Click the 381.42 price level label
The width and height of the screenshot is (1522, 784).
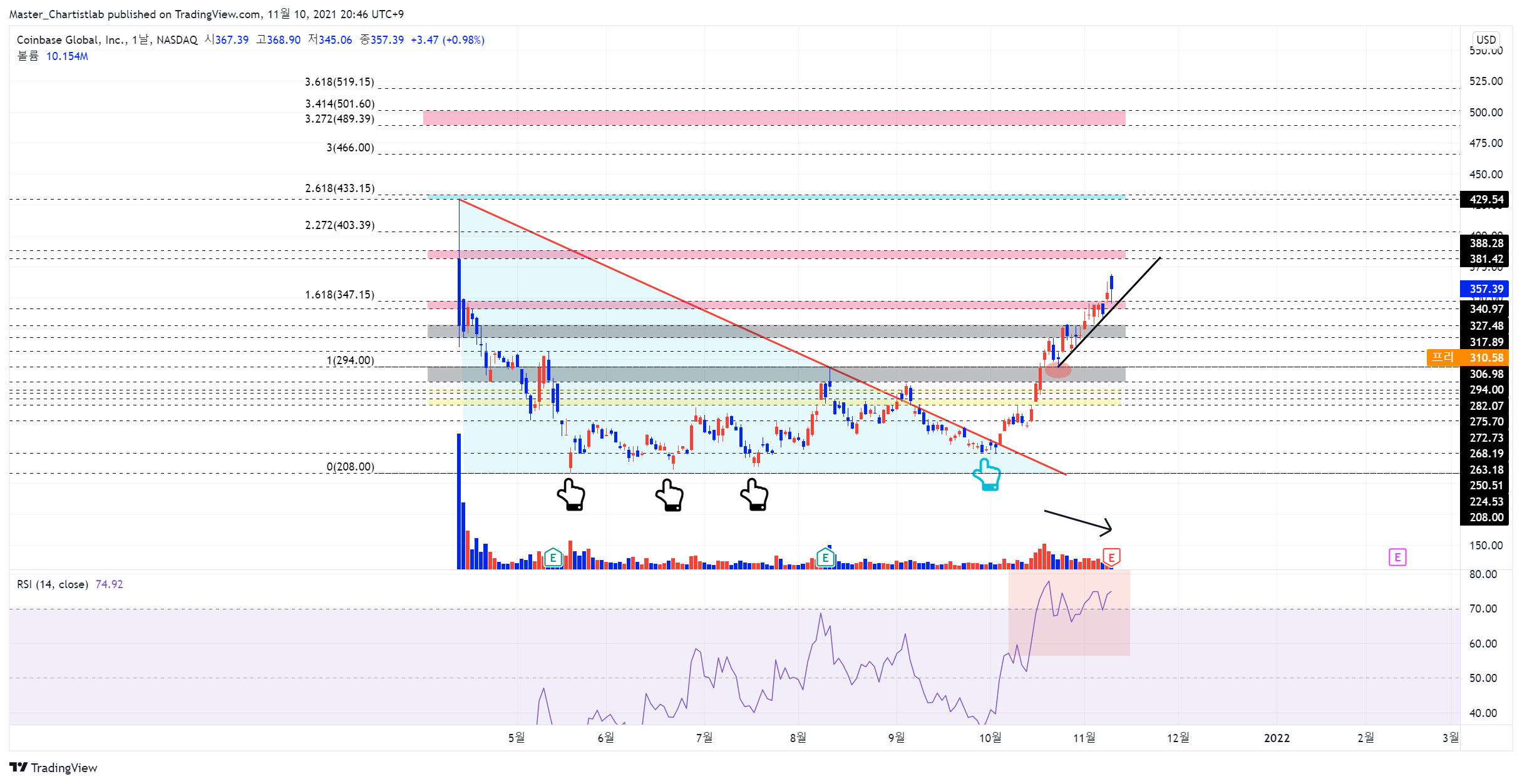click(x=1484, y=258)
